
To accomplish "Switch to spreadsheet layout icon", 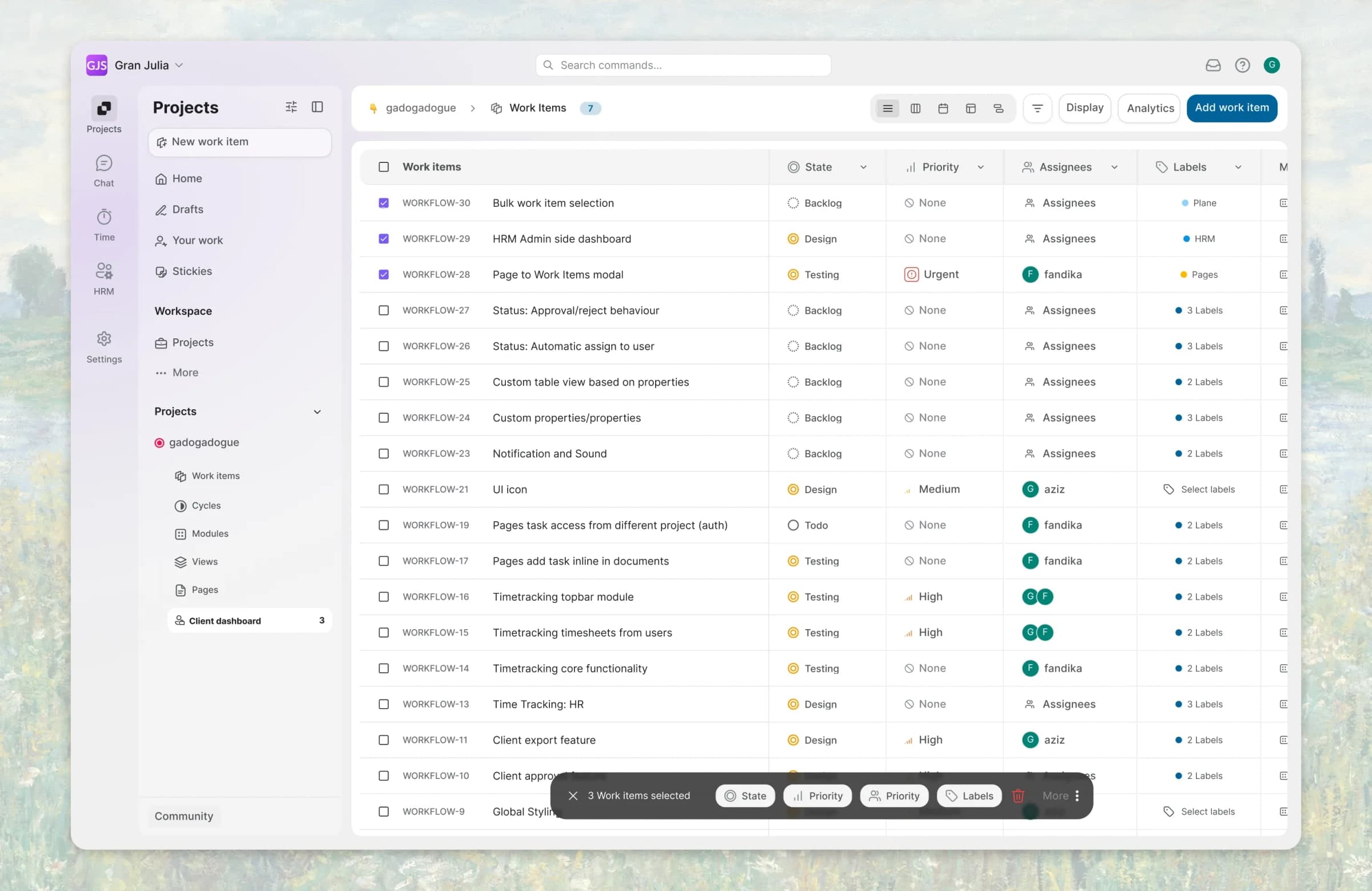I will pos(971,109).
